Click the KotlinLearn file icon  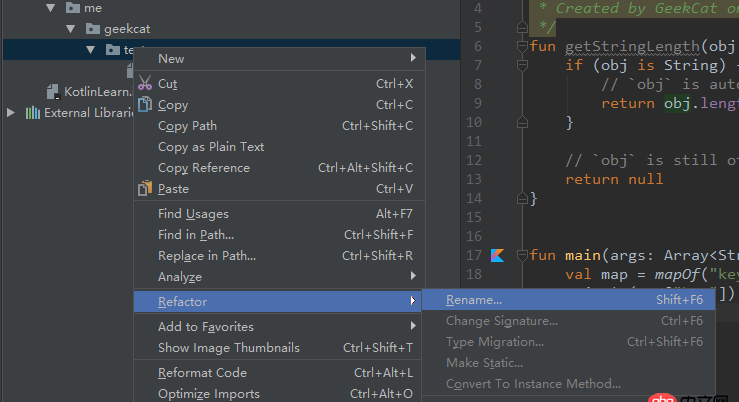pos(54,92)
